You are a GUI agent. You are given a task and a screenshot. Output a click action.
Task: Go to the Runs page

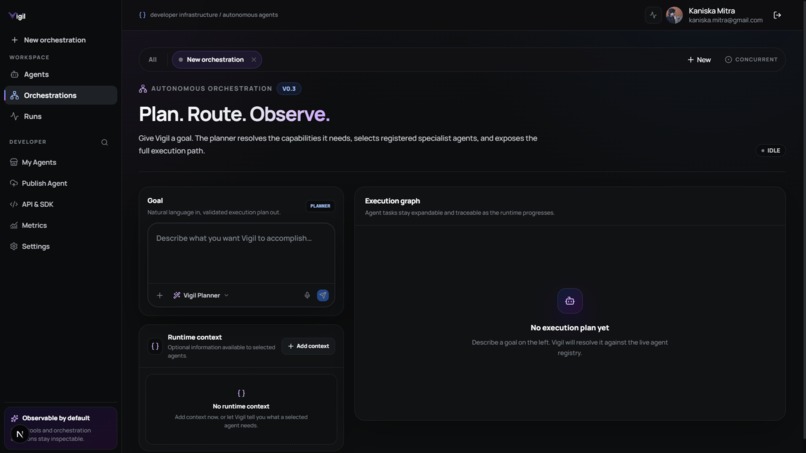61,116
